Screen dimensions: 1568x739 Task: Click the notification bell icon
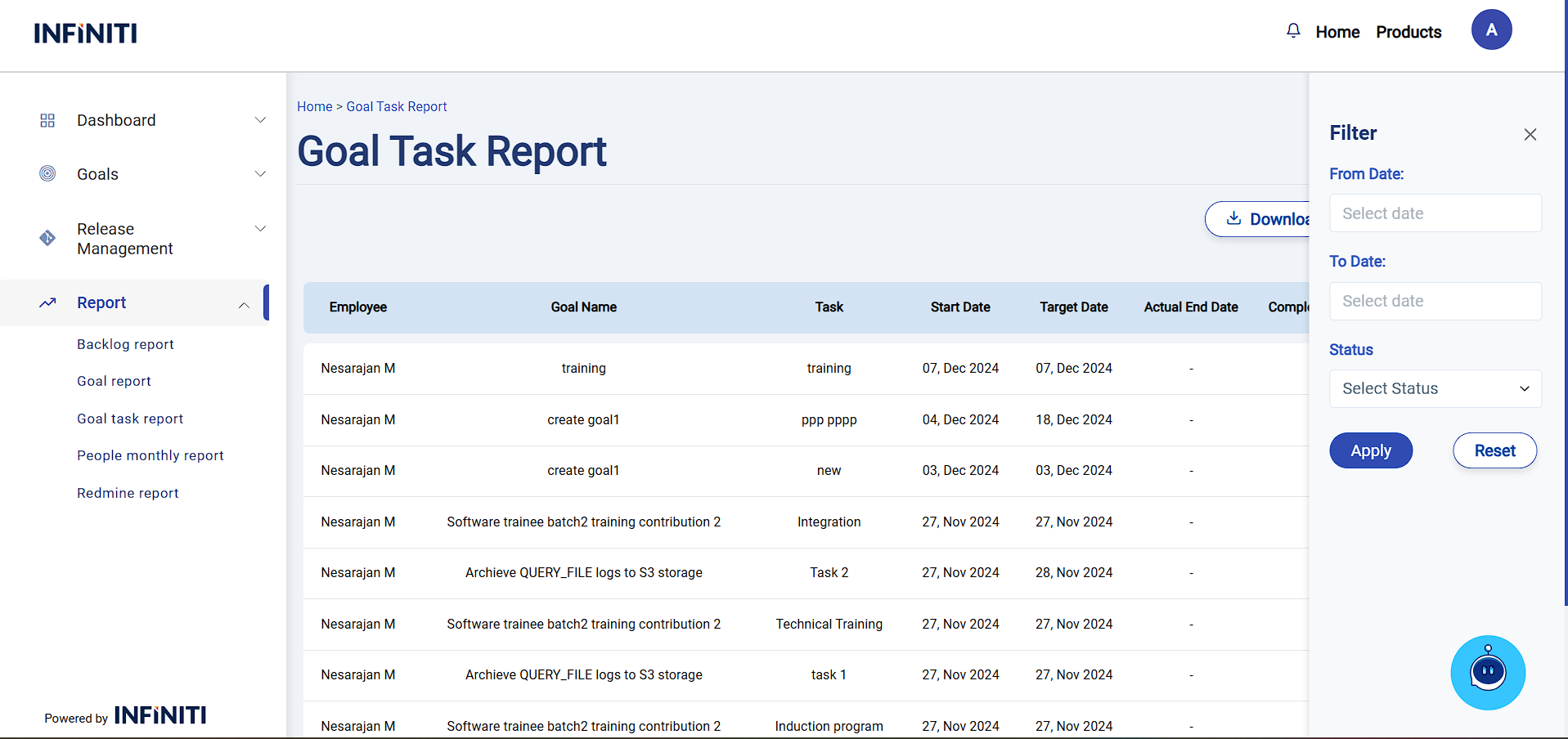point(1293,31)
